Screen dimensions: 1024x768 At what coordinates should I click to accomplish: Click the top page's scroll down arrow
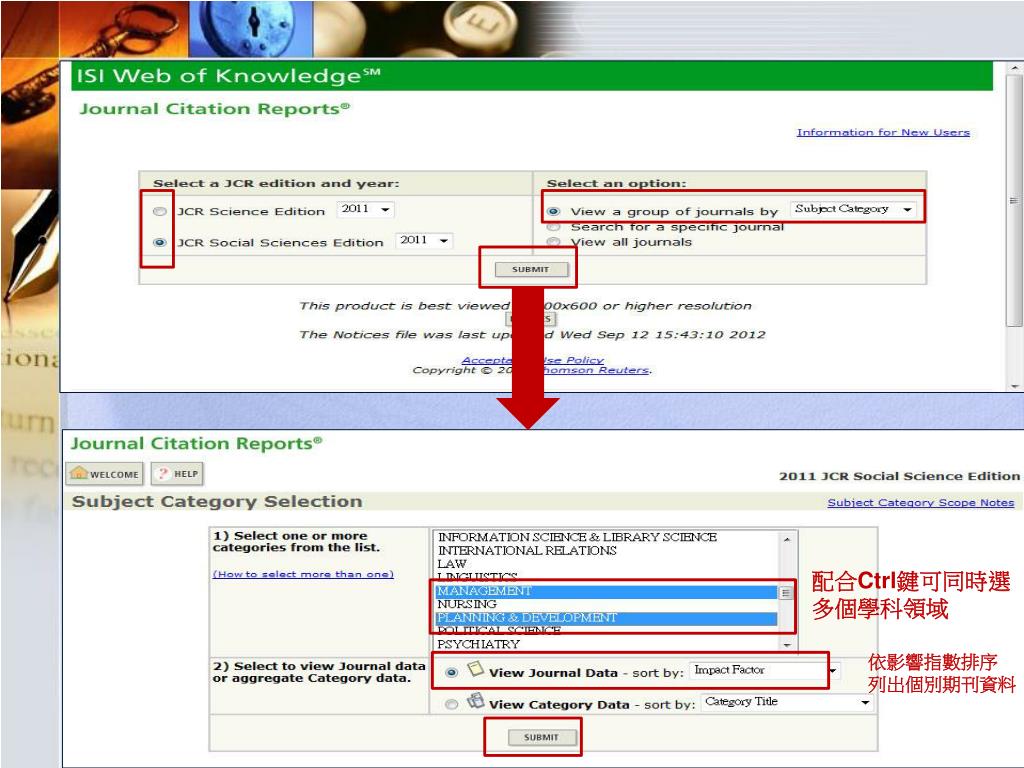pos(1014,386)
